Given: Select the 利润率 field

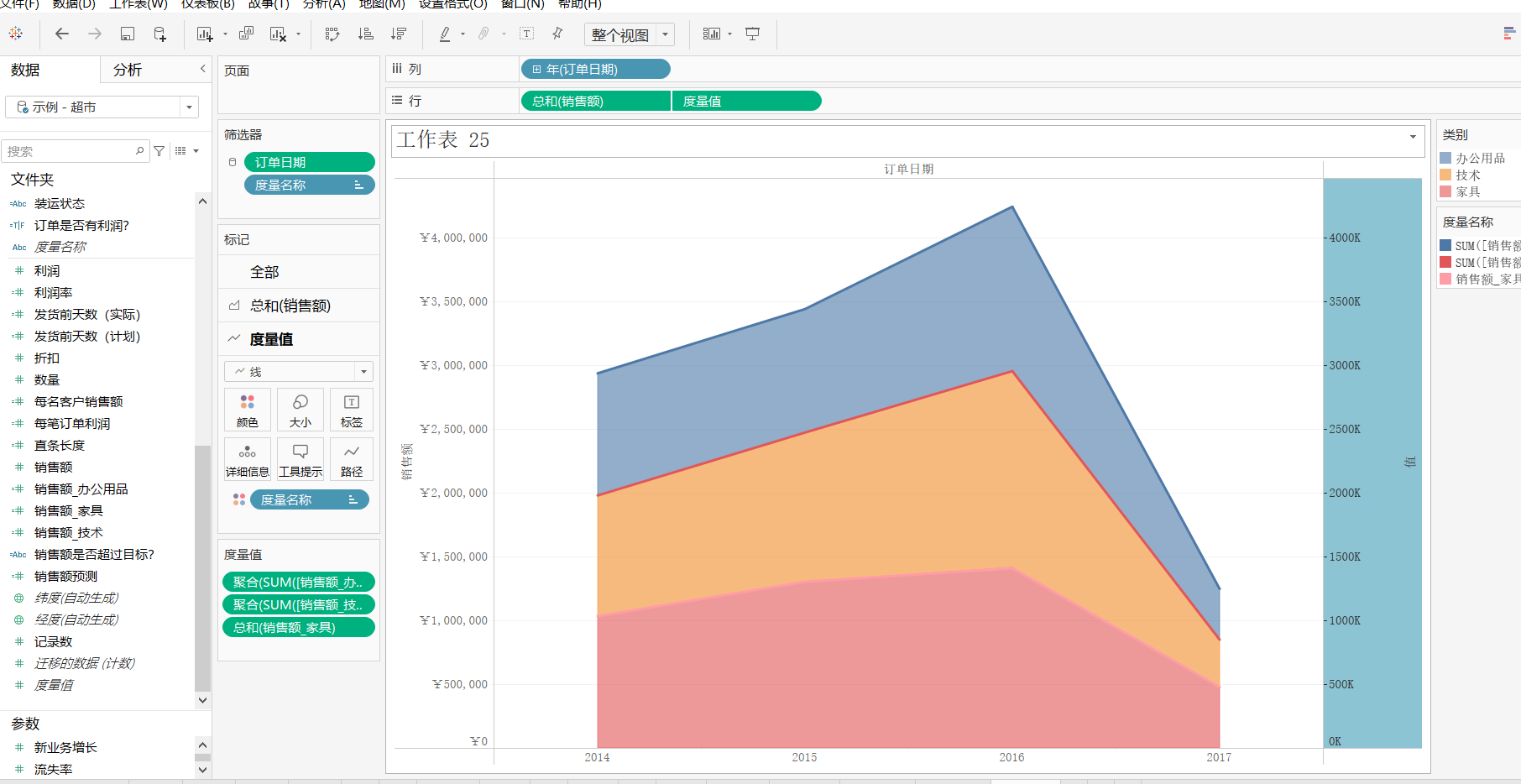Looking at the screenshot, I should click(54, 292).
